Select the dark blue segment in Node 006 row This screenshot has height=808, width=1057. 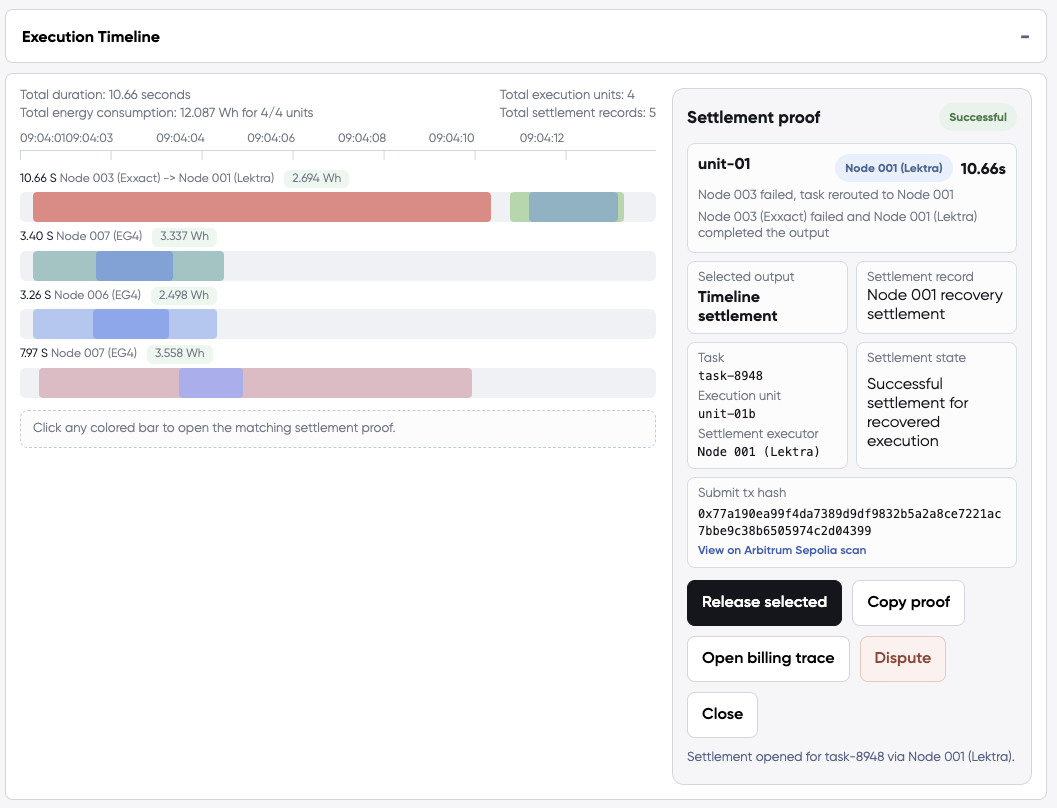[x=130, y=324]
